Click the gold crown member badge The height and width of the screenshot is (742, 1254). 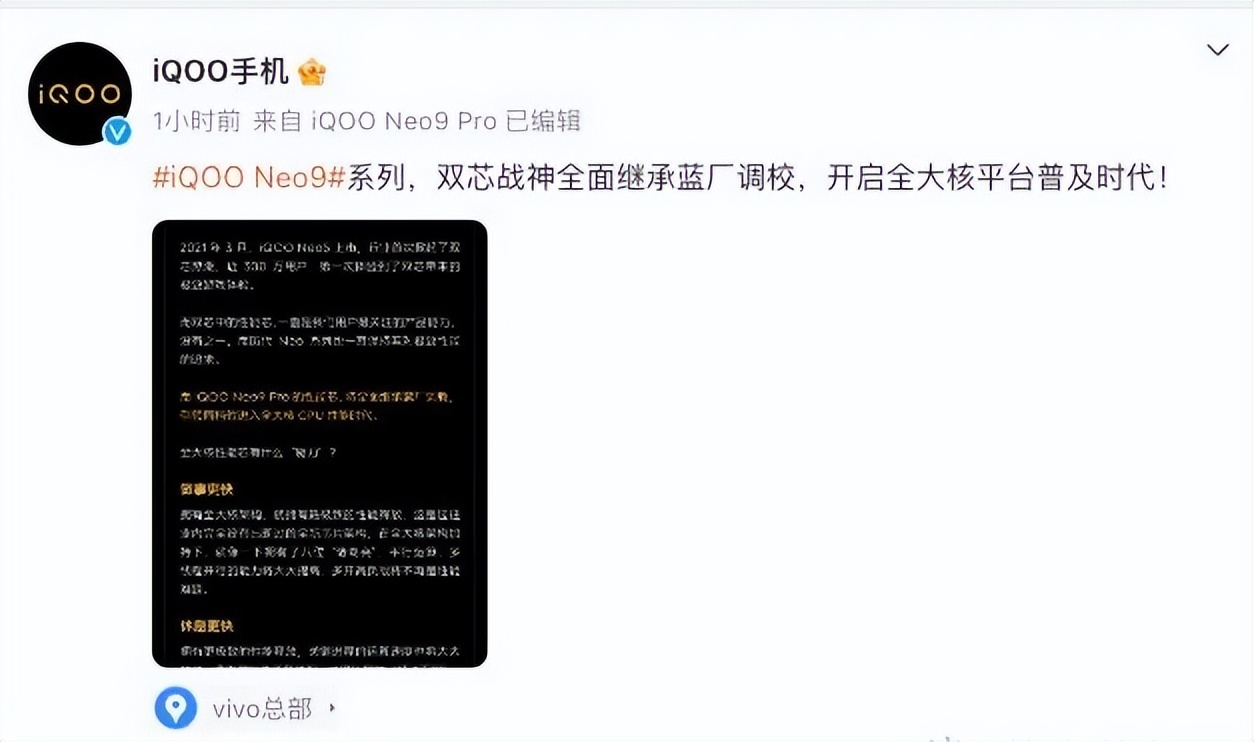312,72
